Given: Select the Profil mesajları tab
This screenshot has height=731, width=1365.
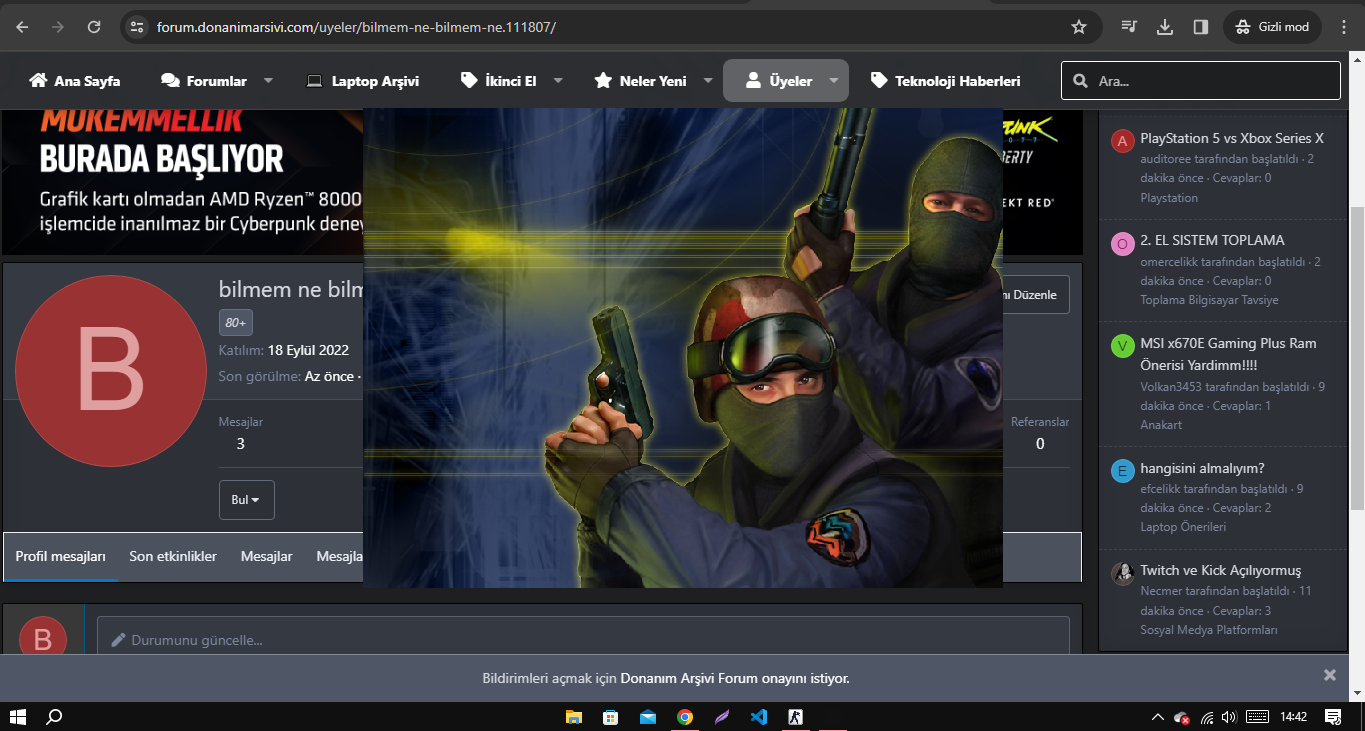Looking at the screenshot, I should point(60,556).
